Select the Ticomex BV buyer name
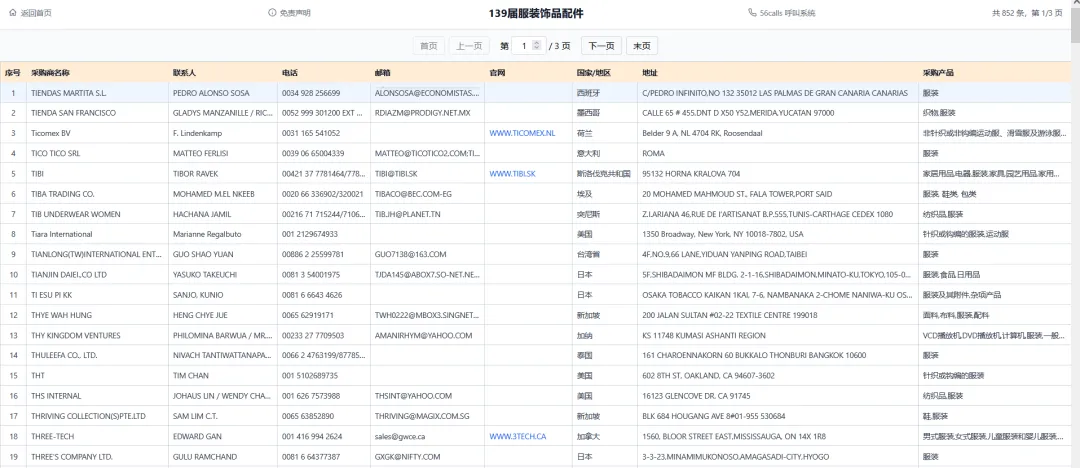The image size is (1080, 468). click(51, 133)
